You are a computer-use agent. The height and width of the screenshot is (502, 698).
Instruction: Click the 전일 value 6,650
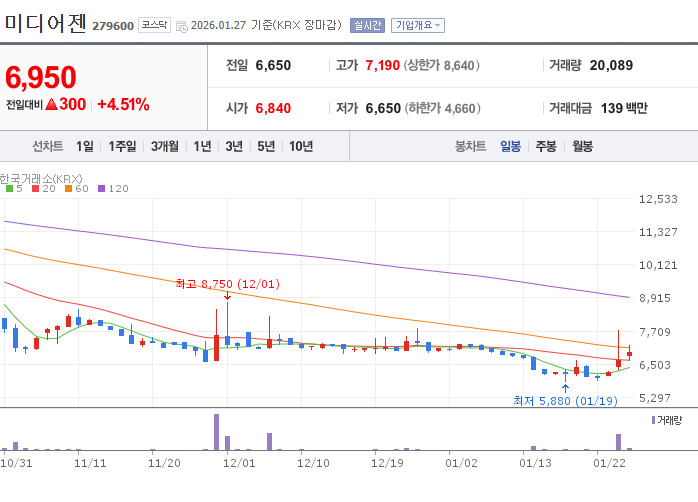273,65
